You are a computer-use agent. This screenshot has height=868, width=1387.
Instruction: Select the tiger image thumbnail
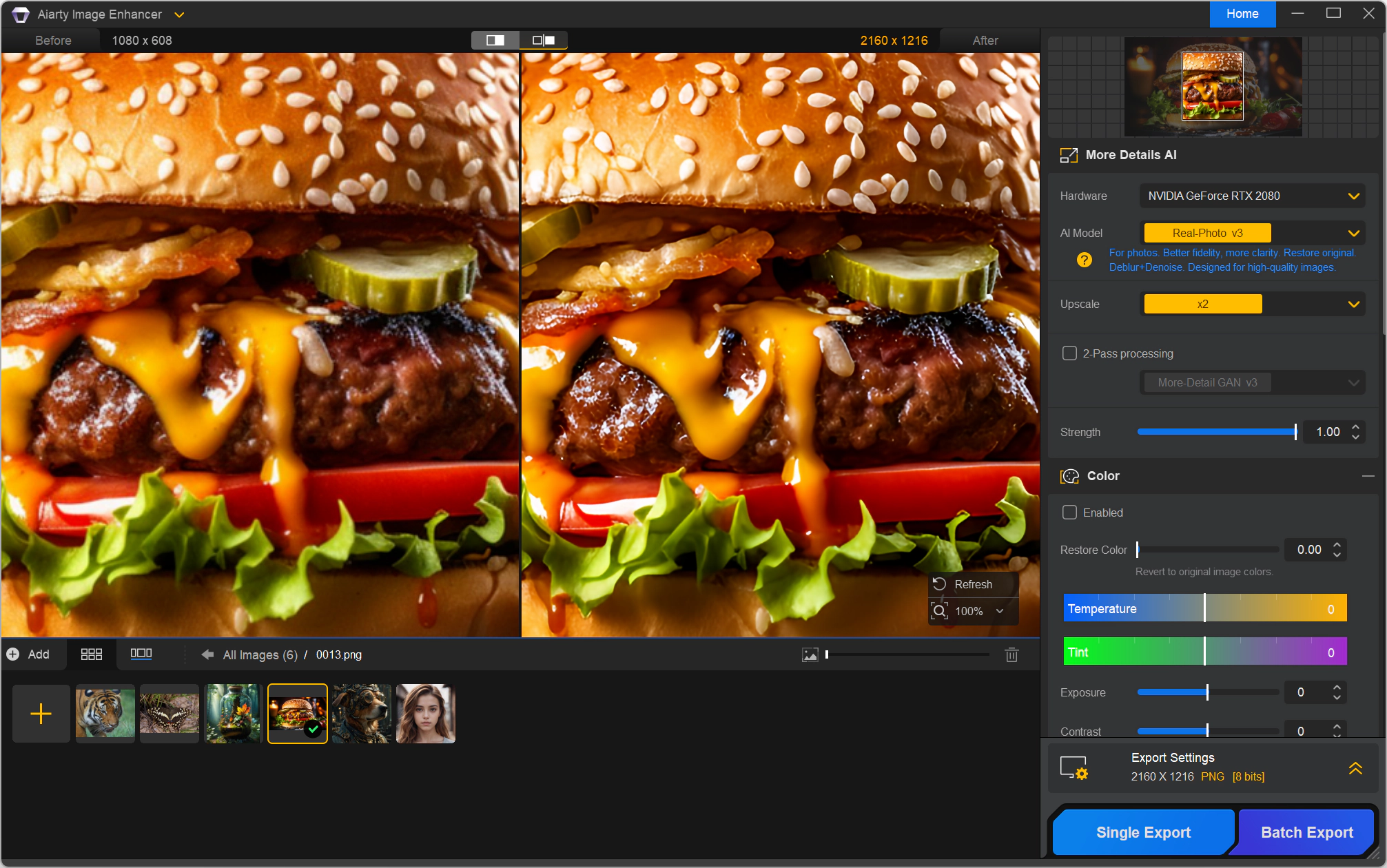click(x=105, y=713)
